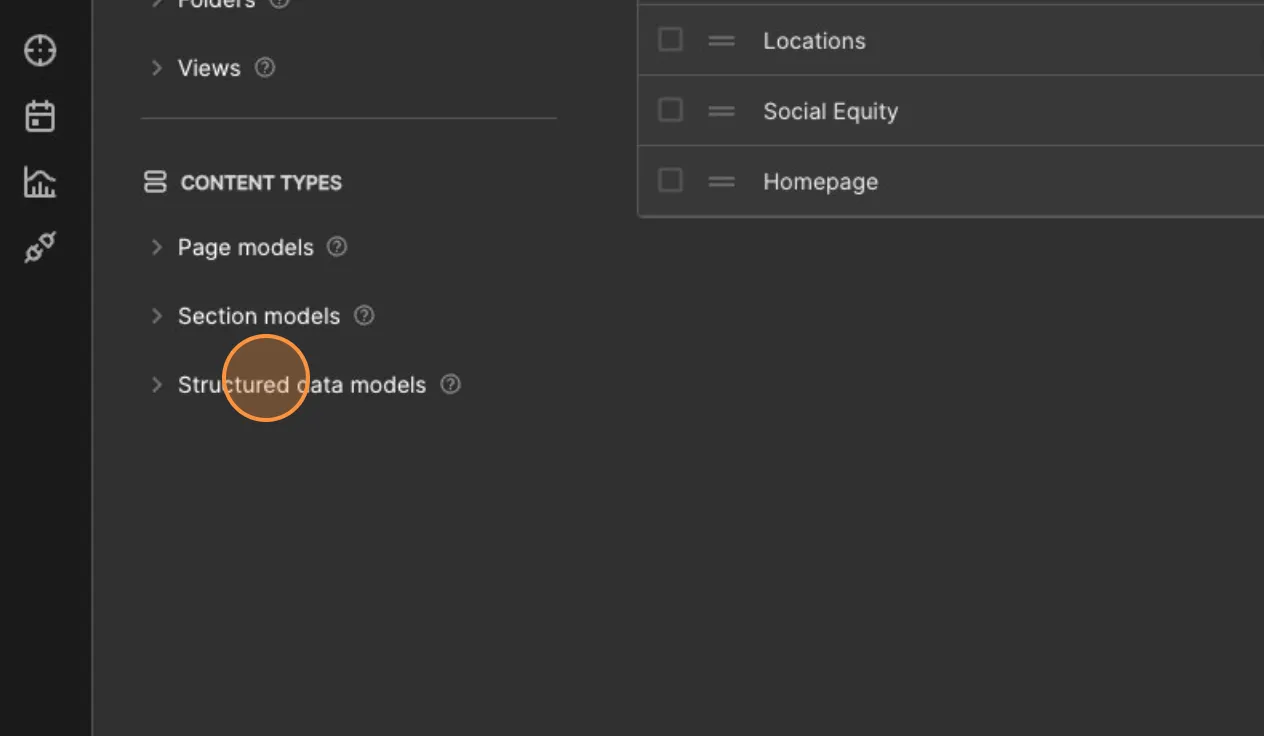This screenshot has width=1264, height=736.
Task: Select the Views label
Action: click(209, 68)
